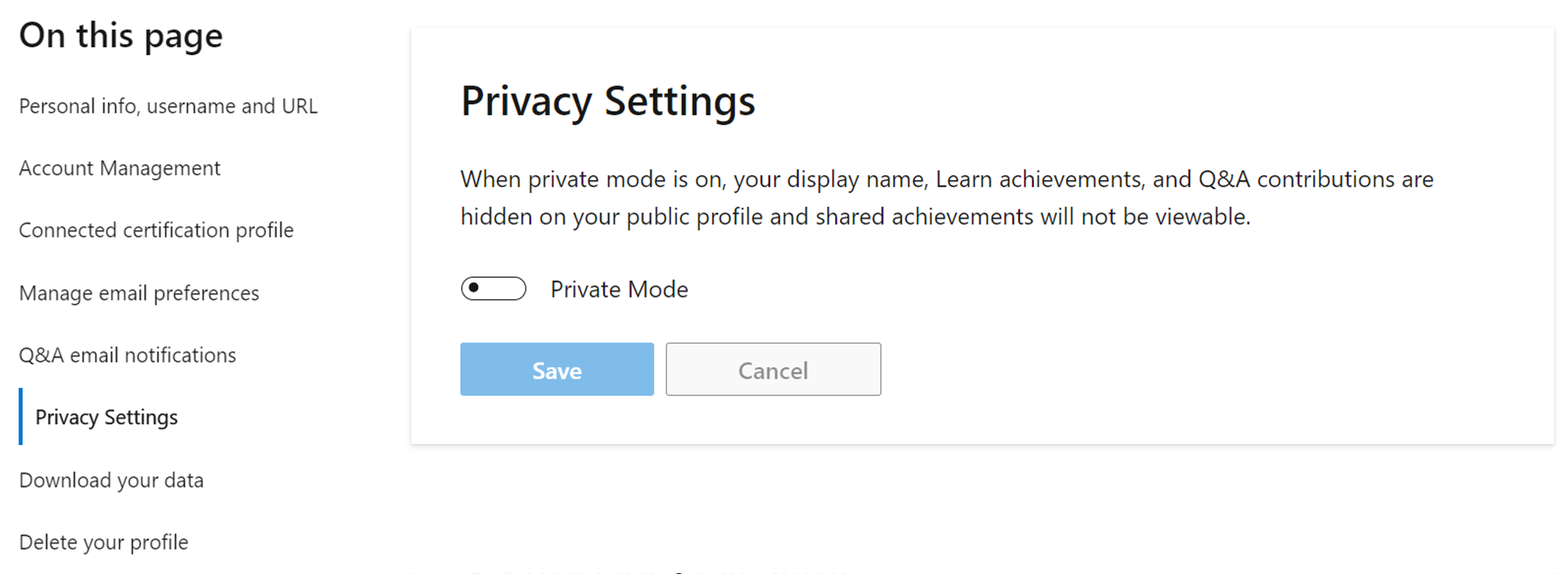
Task: Click Account Management section
Action: (x=120, y=168)
